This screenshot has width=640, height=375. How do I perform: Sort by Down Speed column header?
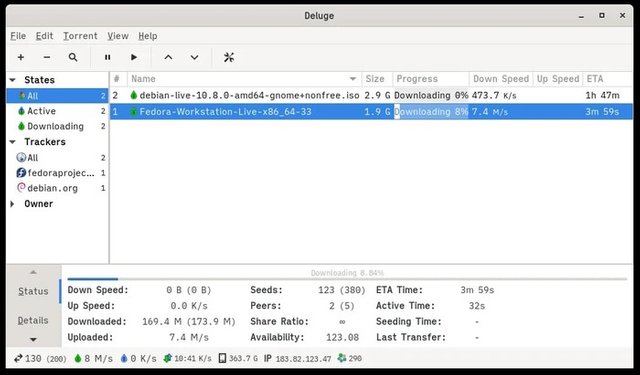click(501, 79)
